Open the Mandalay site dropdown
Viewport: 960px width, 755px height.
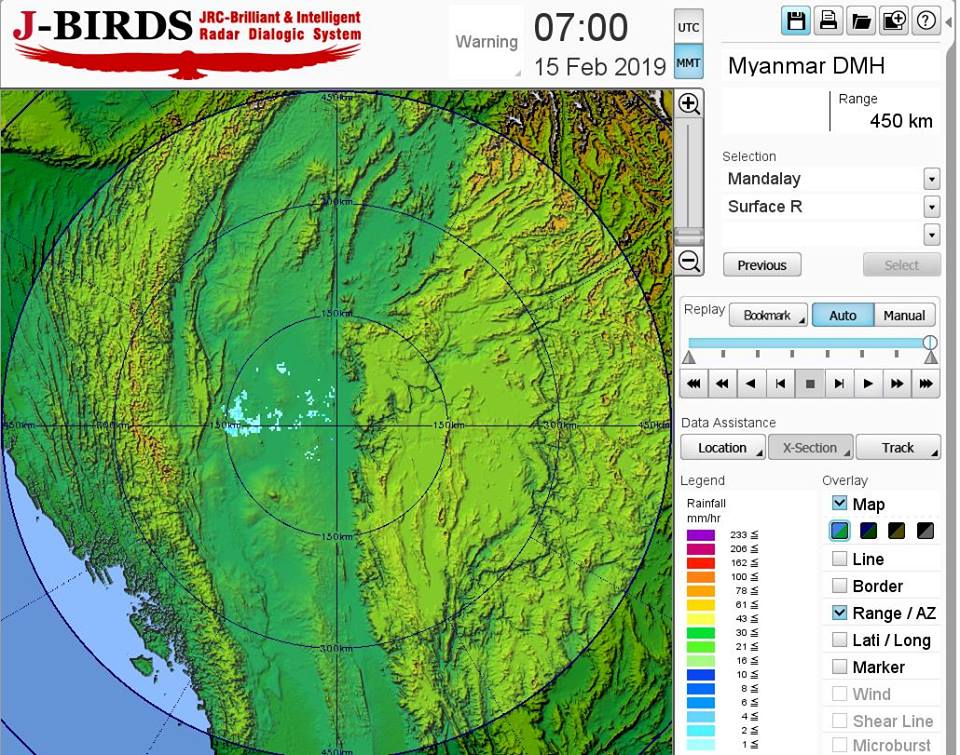coord(931,180)
